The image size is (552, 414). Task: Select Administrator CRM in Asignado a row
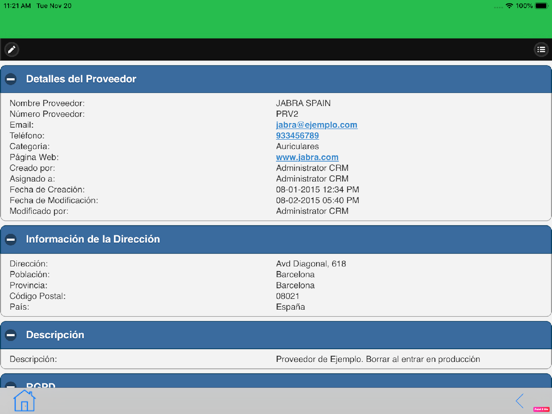coord(312,179)
